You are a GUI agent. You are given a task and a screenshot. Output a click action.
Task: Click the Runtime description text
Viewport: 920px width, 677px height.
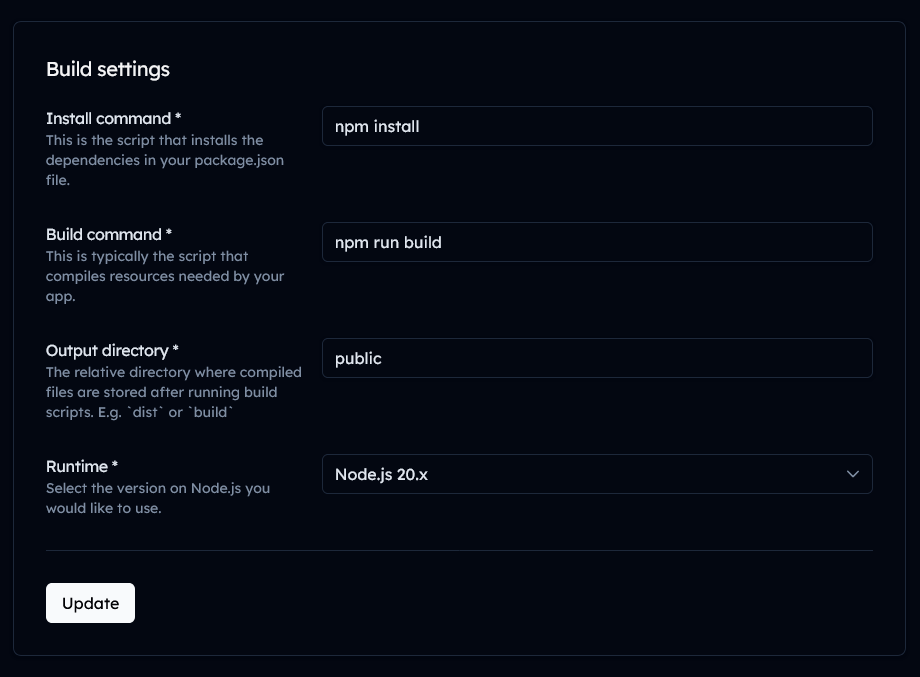click(x=158, y=498)
